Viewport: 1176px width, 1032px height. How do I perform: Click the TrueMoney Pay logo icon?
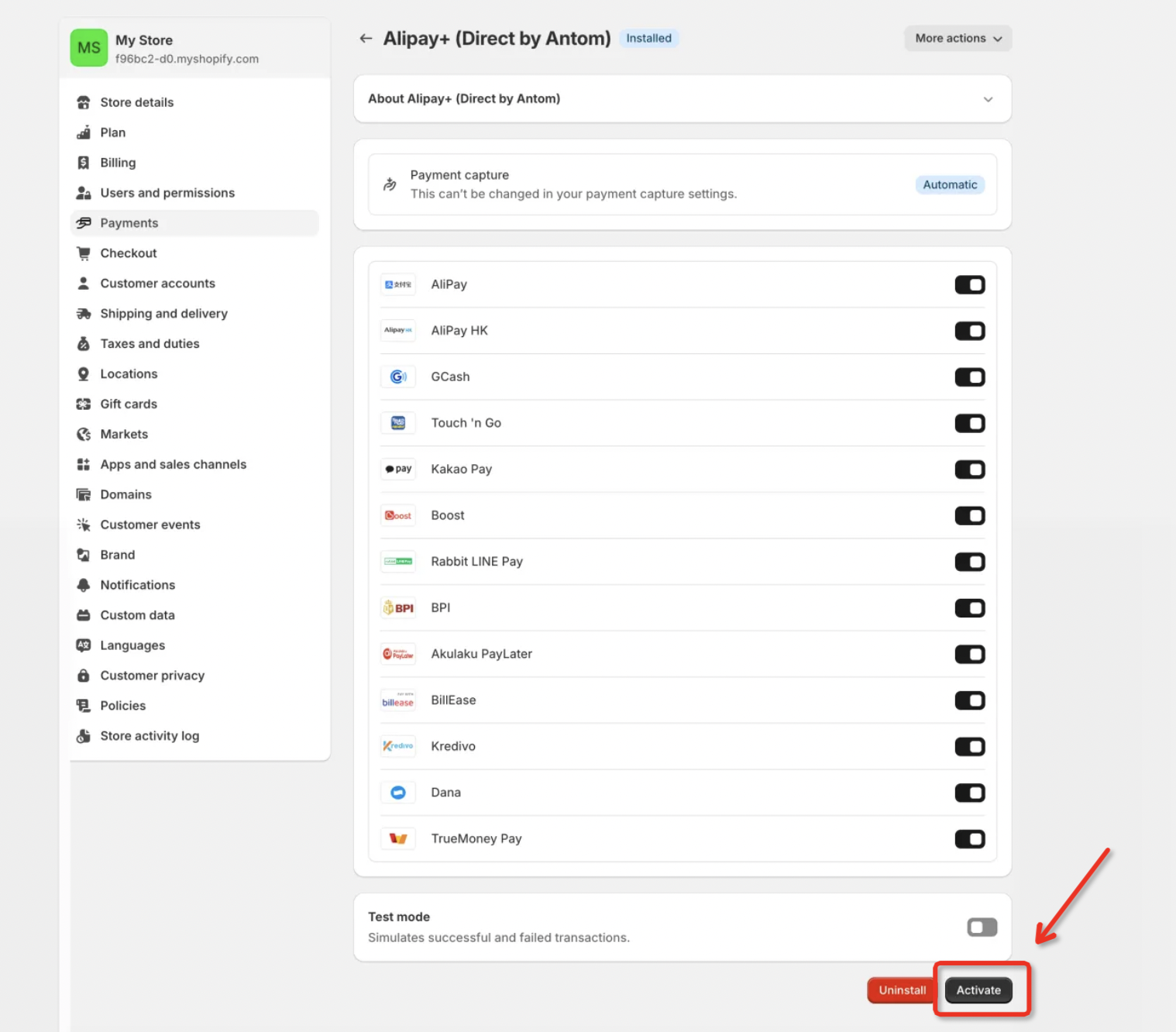click(x=398, y=838)
